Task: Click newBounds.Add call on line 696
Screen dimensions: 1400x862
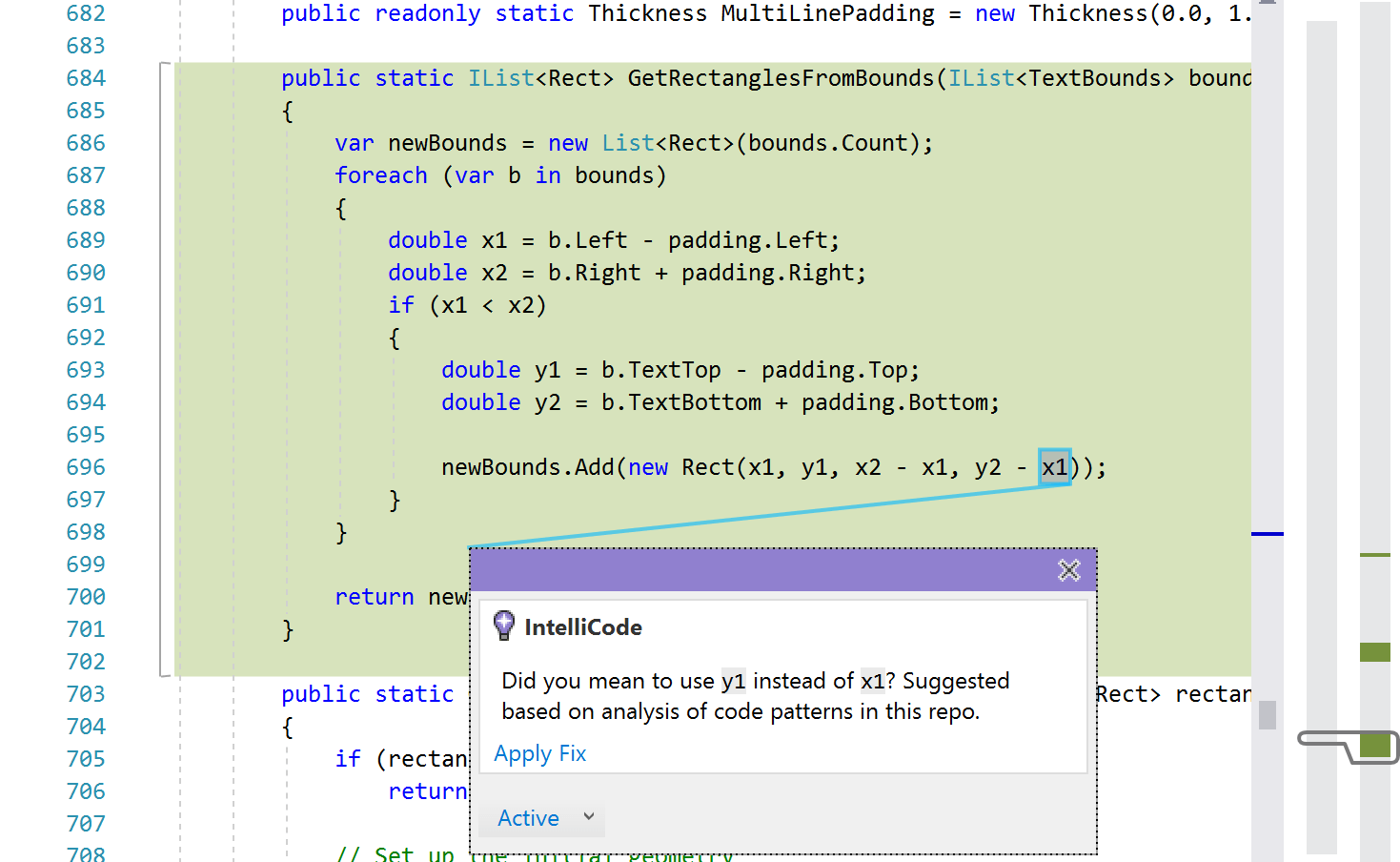Action: click(x=527, y=467)
